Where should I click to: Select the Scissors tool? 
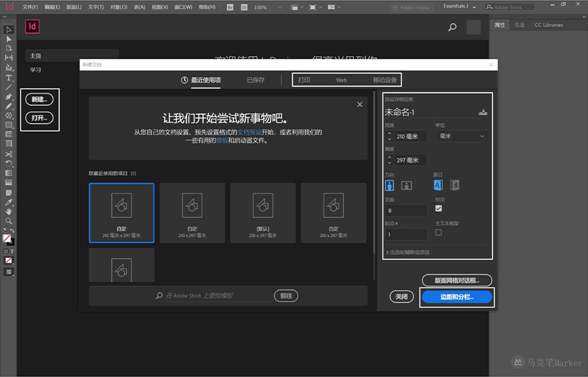pos(9,154)
